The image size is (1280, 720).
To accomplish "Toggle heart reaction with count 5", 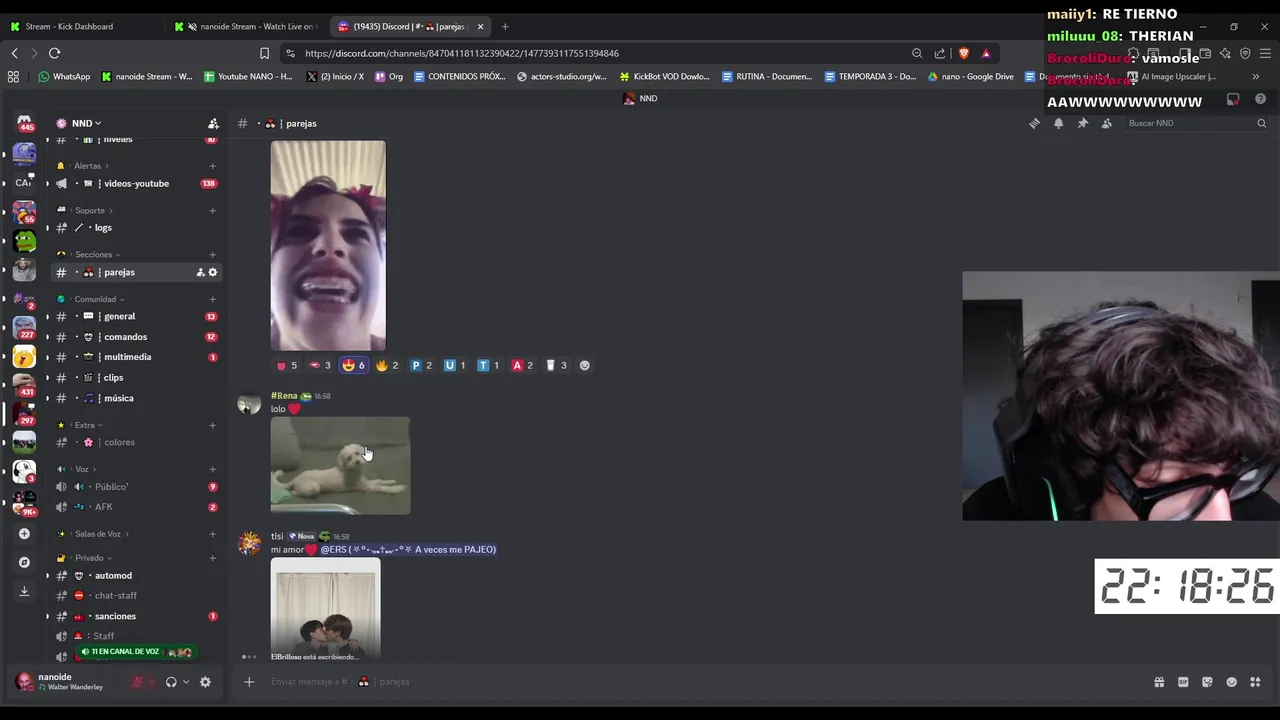I will pyautogui.click(x=287, y=365).
